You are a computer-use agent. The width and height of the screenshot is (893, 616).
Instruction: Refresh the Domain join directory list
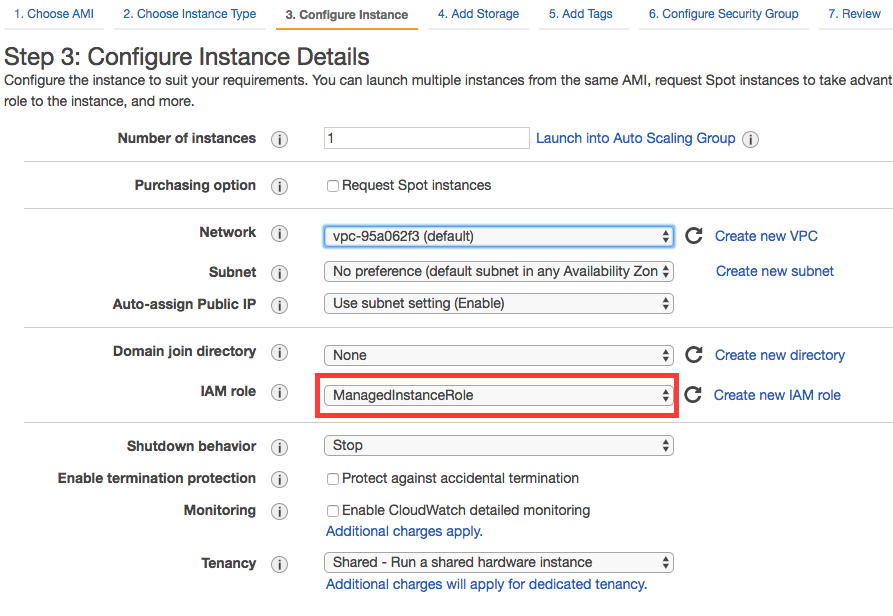point(694,355)
